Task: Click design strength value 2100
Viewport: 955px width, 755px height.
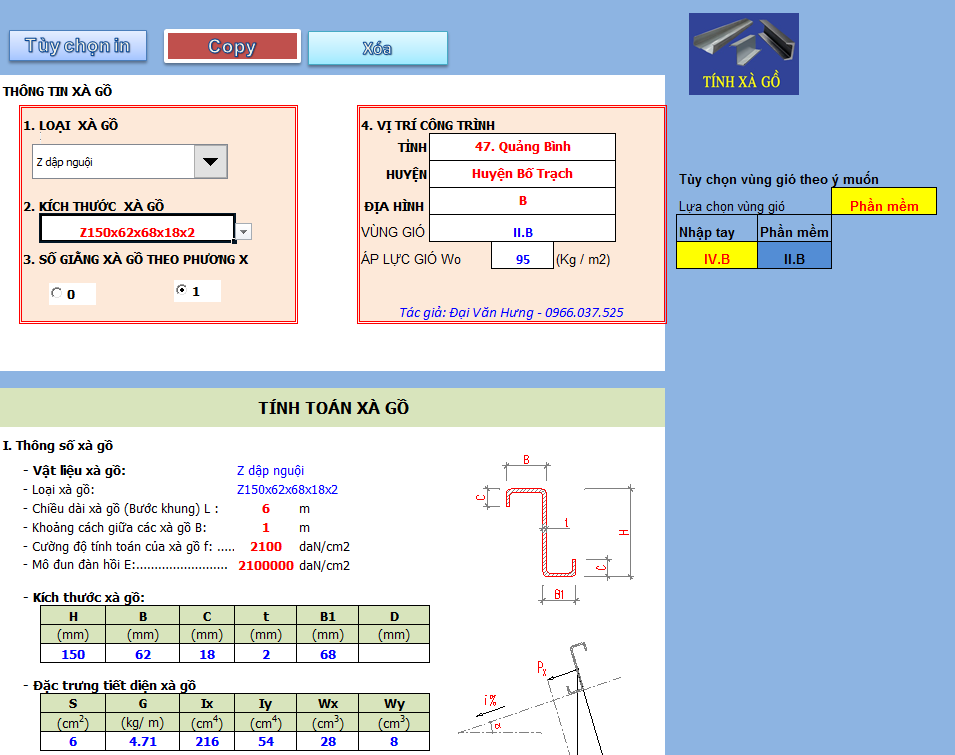Action: (266, 547)
